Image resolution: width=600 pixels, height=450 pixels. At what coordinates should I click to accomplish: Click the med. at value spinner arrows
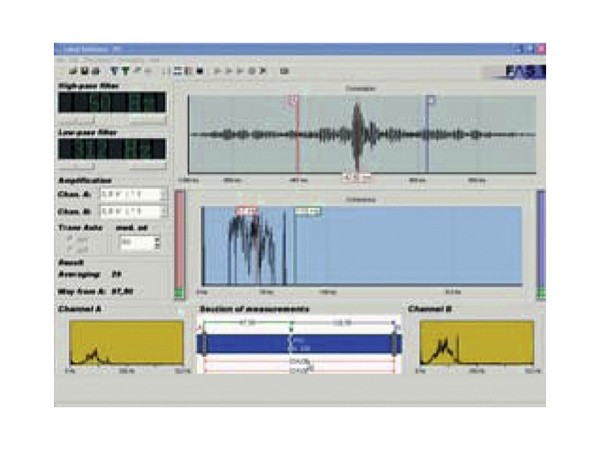tap(157, 242)
